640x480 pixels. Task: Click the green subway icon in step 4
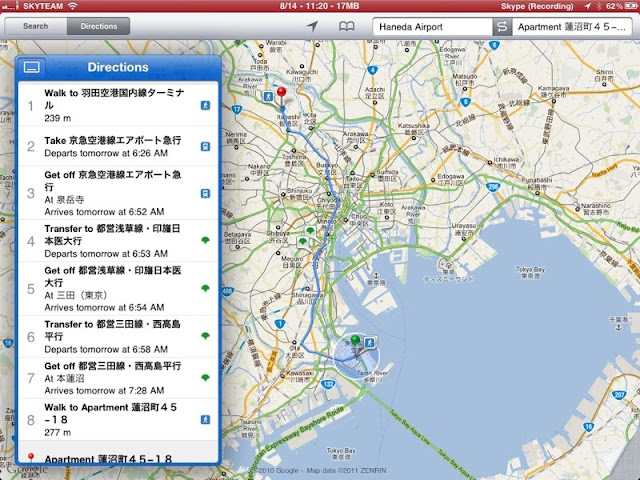pos(205,240)
